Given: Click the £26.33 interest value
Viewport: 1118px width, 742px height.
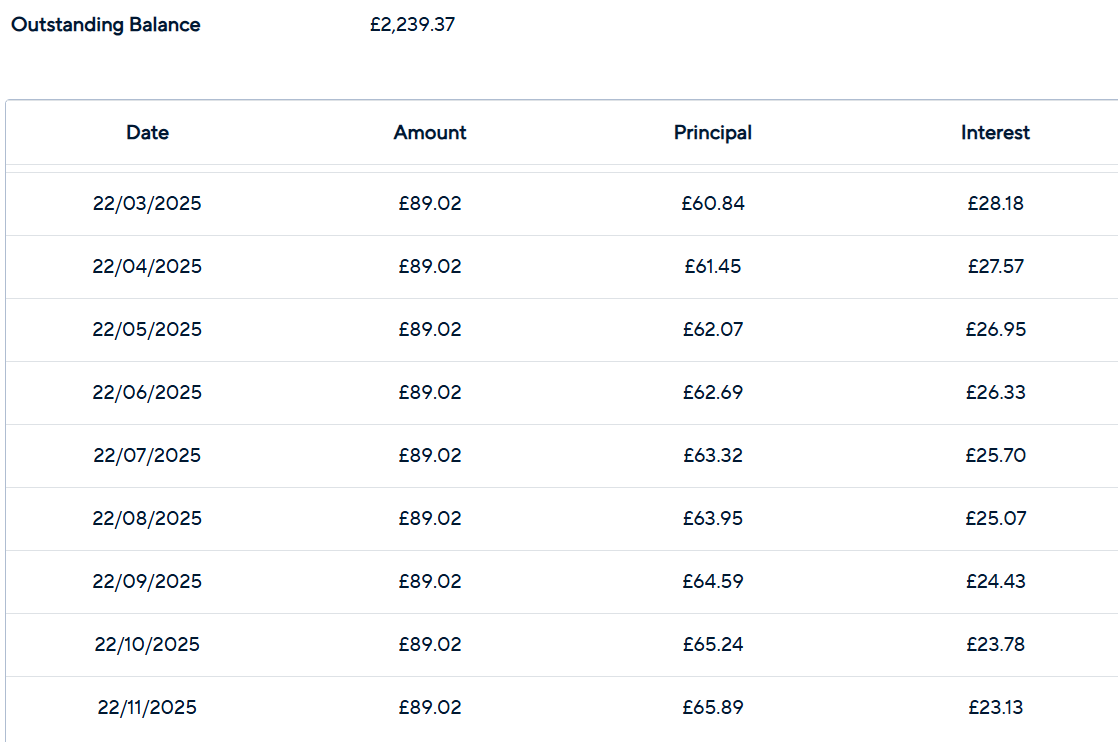Looking at the screenshot, I should tap(995, 392).
